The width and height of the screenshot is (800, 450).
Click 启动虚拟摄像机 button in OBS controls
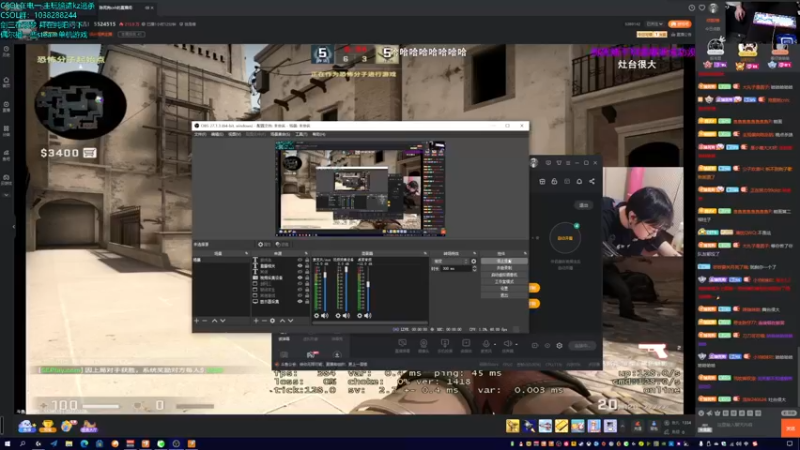tap(504, 274)
